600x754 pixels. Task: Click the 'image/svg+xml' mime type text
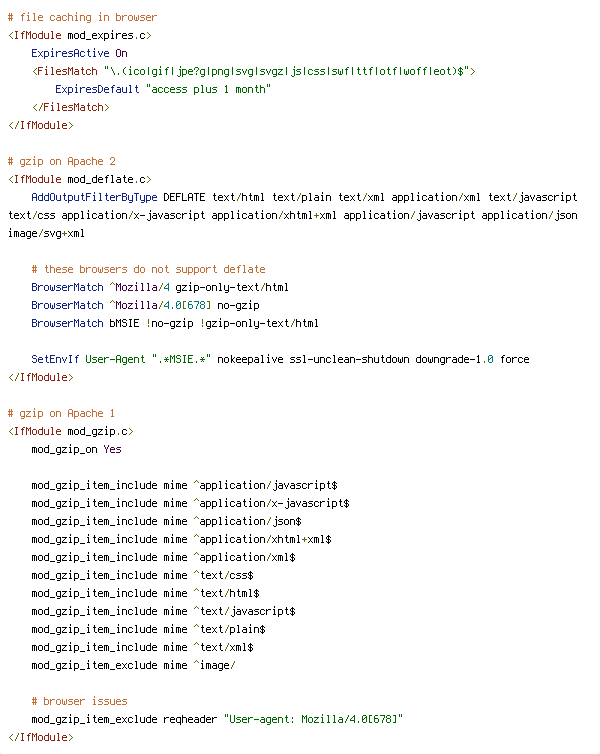coord(46,233)
